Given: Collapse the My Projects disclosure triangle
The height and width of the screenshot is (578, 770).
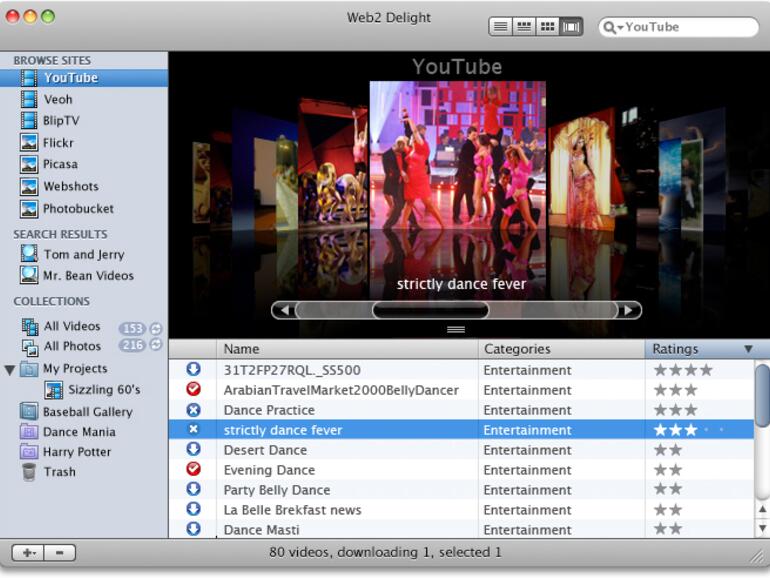Looking at the screenshot, I should pos(10,369).
